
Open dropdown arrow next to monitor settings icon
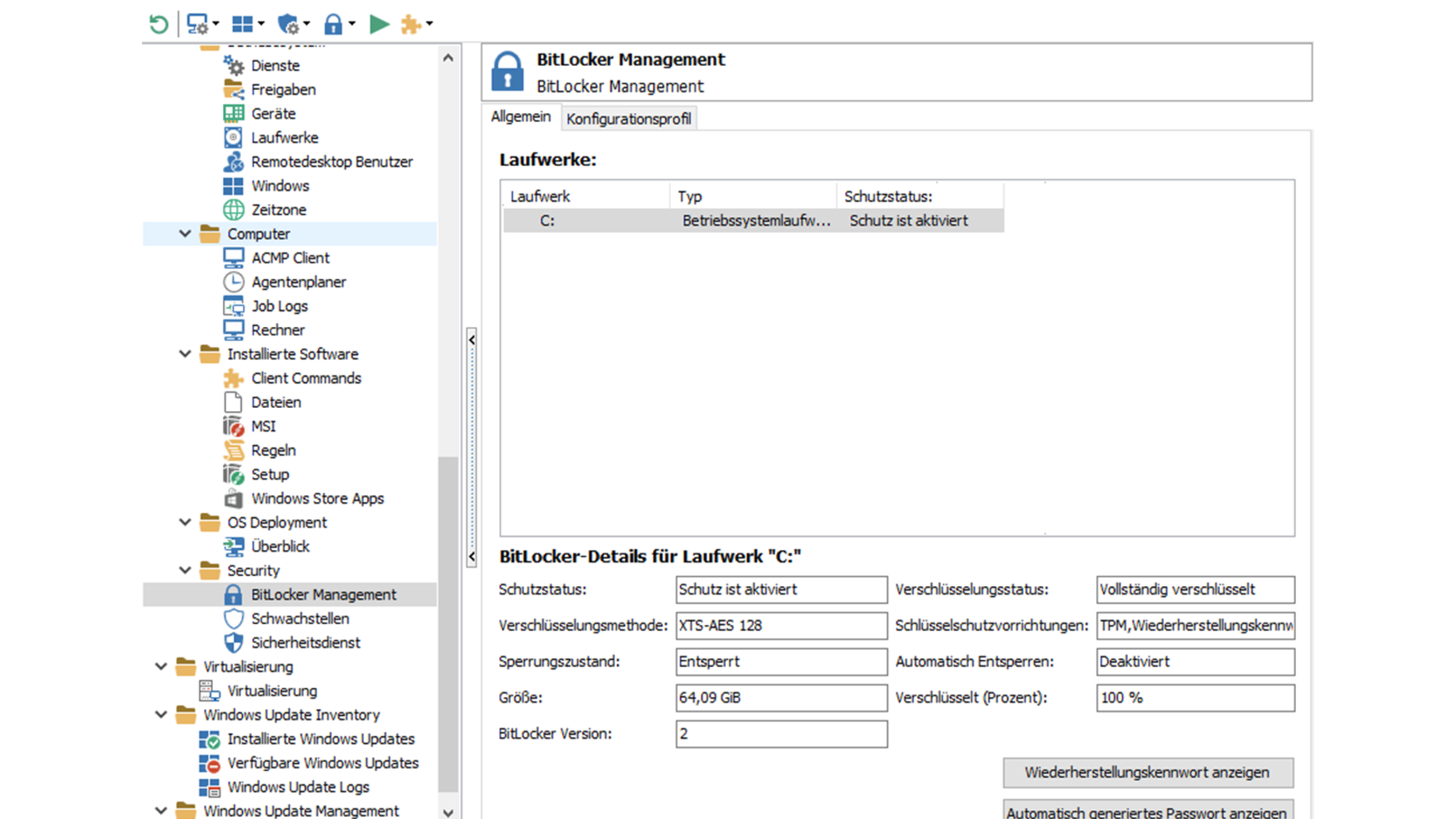(216, 24)
